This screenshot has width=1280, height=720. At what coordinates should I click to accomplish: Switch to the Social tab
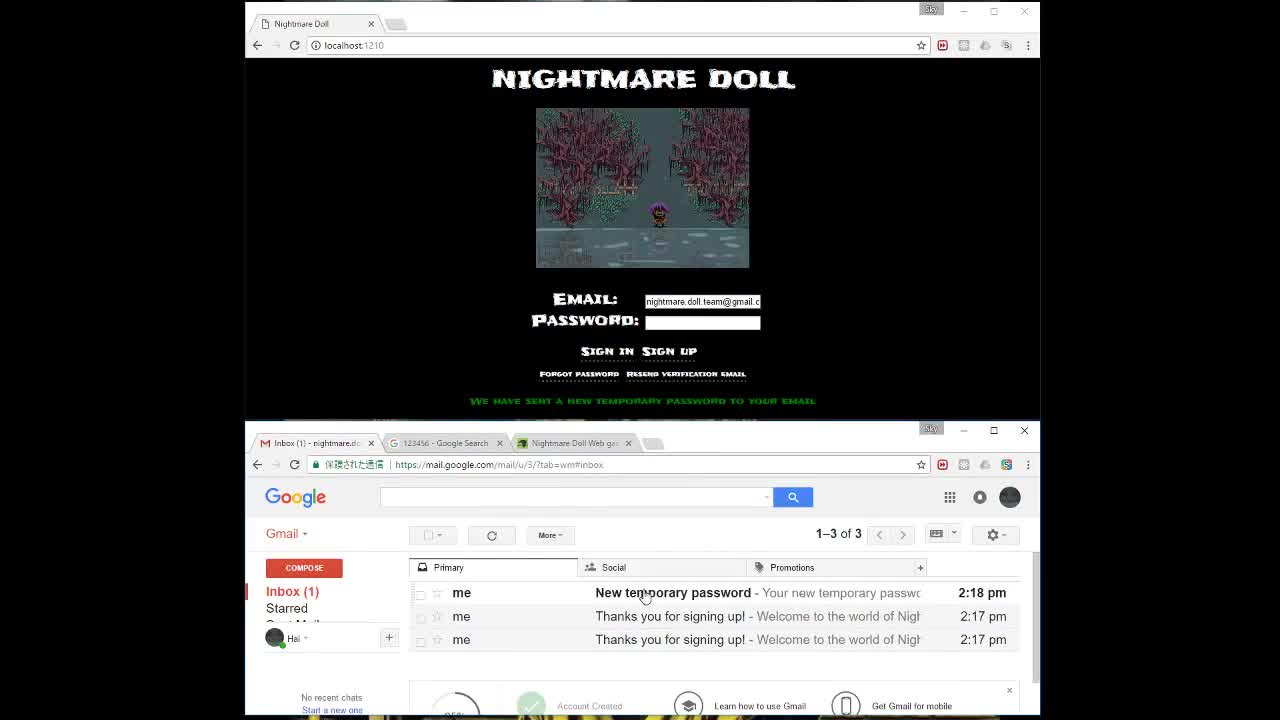point(613,567)
